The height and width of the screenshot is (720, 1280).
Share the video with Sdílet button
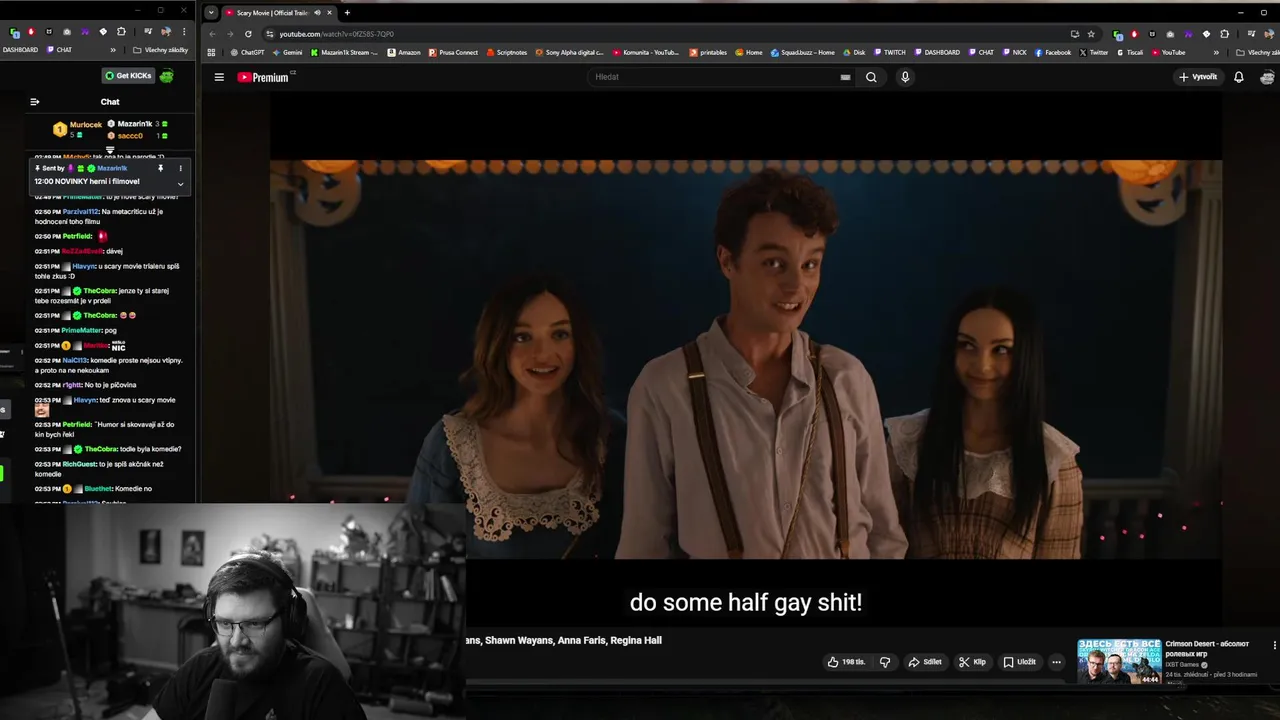pos(925,662)
